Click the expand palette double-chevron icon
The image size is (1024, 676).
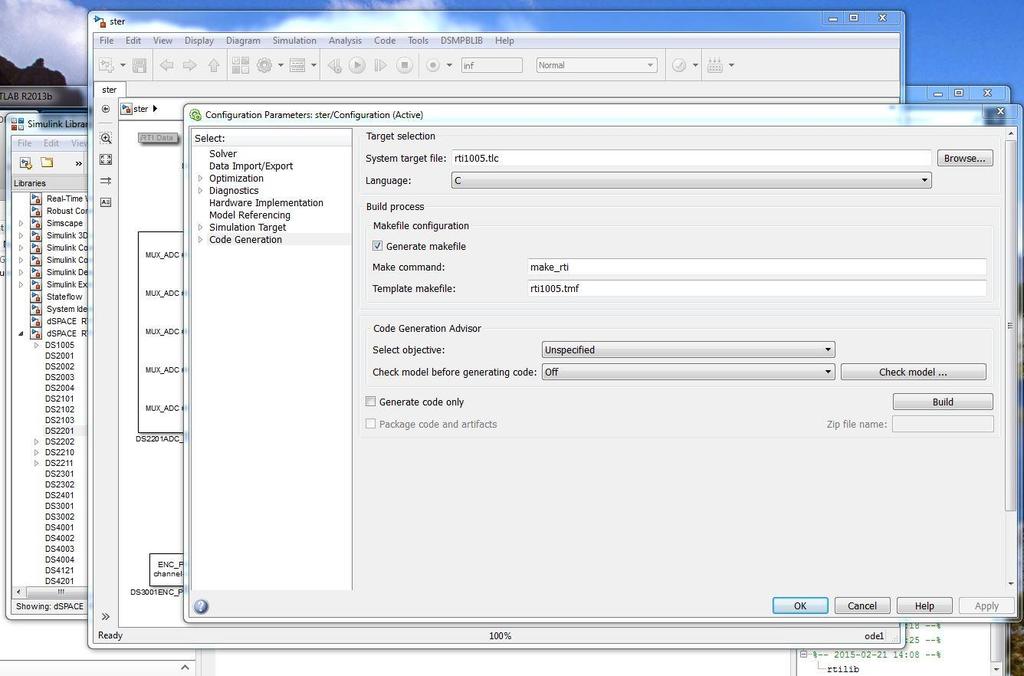pyautogui.click(x=106, y=617)
